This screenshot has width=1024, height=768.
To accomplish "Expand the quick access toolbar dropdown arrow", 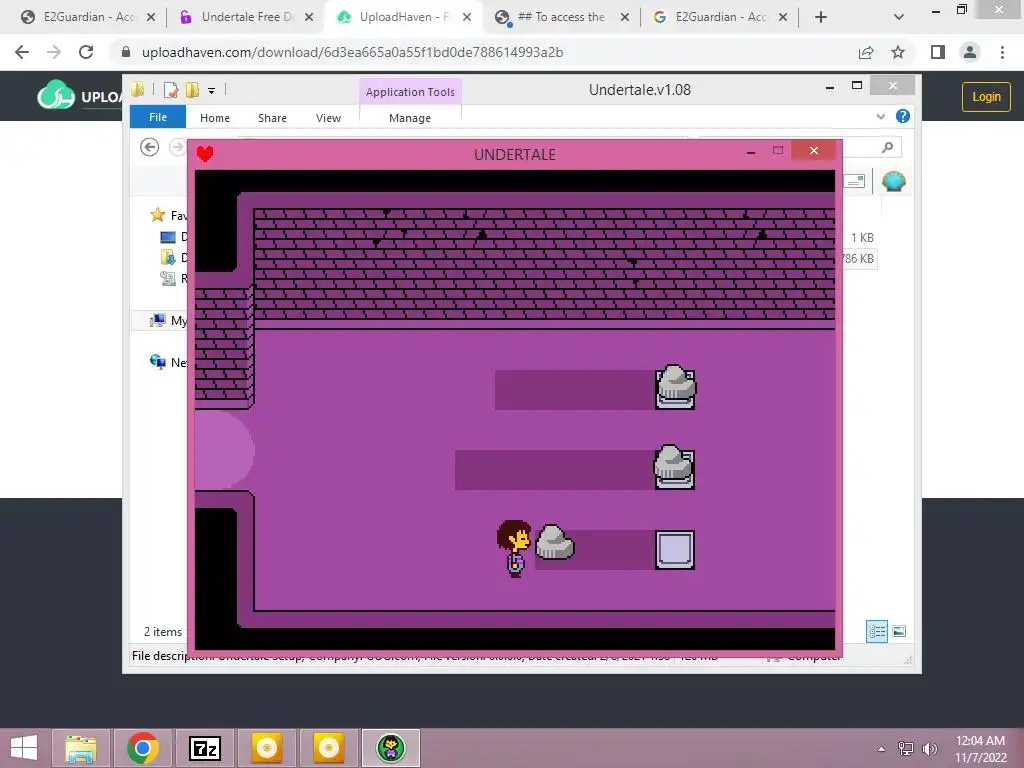I will coord(212,91).
